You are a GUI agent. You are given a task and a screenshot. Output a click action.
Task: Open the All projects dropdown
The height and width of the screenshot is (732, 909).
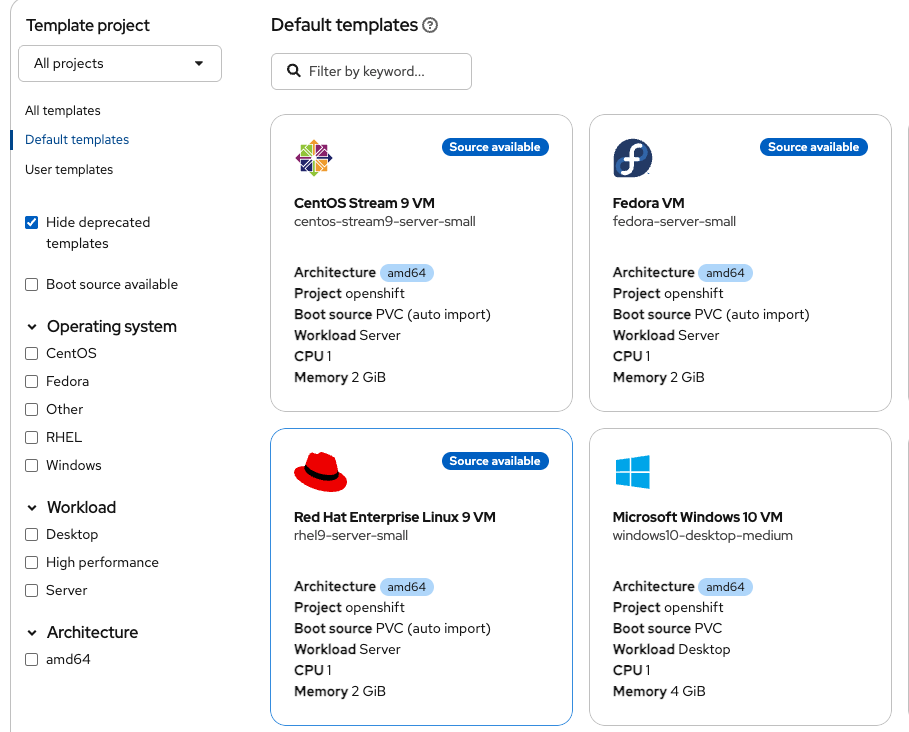point(120,64)
